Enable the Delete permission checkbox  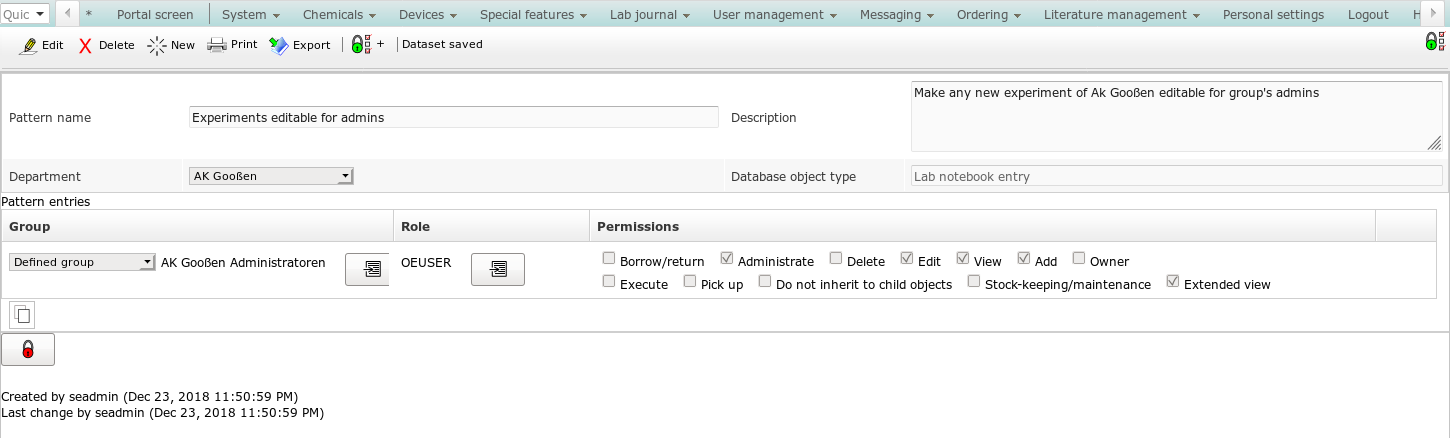(836, 259)
